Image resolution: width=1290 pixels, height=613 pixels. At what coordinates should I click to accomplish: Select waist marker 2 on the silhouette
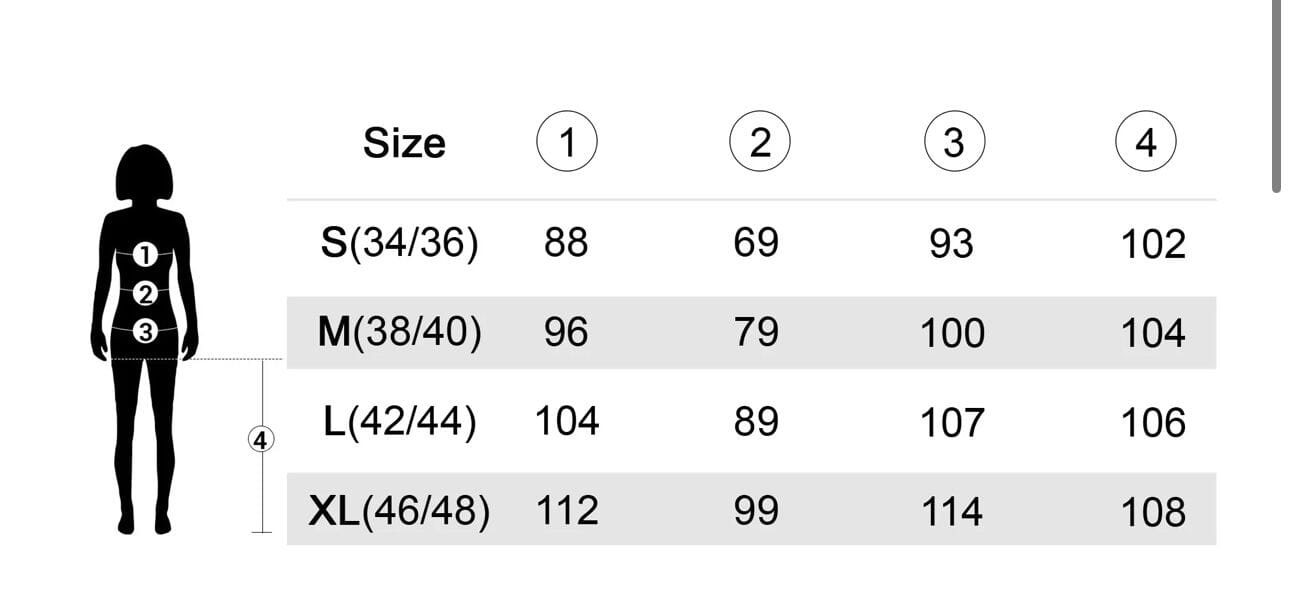[146, 294]
